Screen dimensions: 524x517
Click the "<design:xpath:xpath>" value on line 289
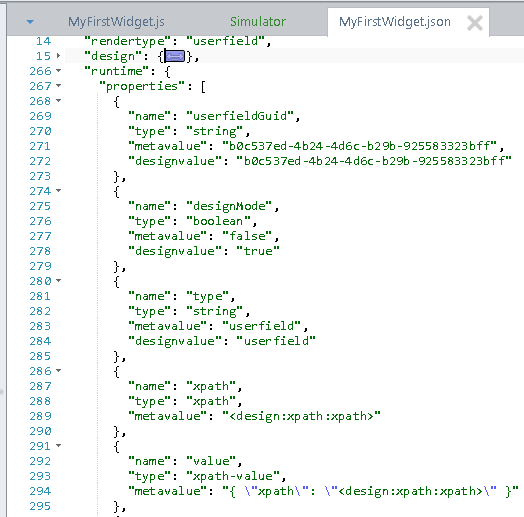click(301, 416)
